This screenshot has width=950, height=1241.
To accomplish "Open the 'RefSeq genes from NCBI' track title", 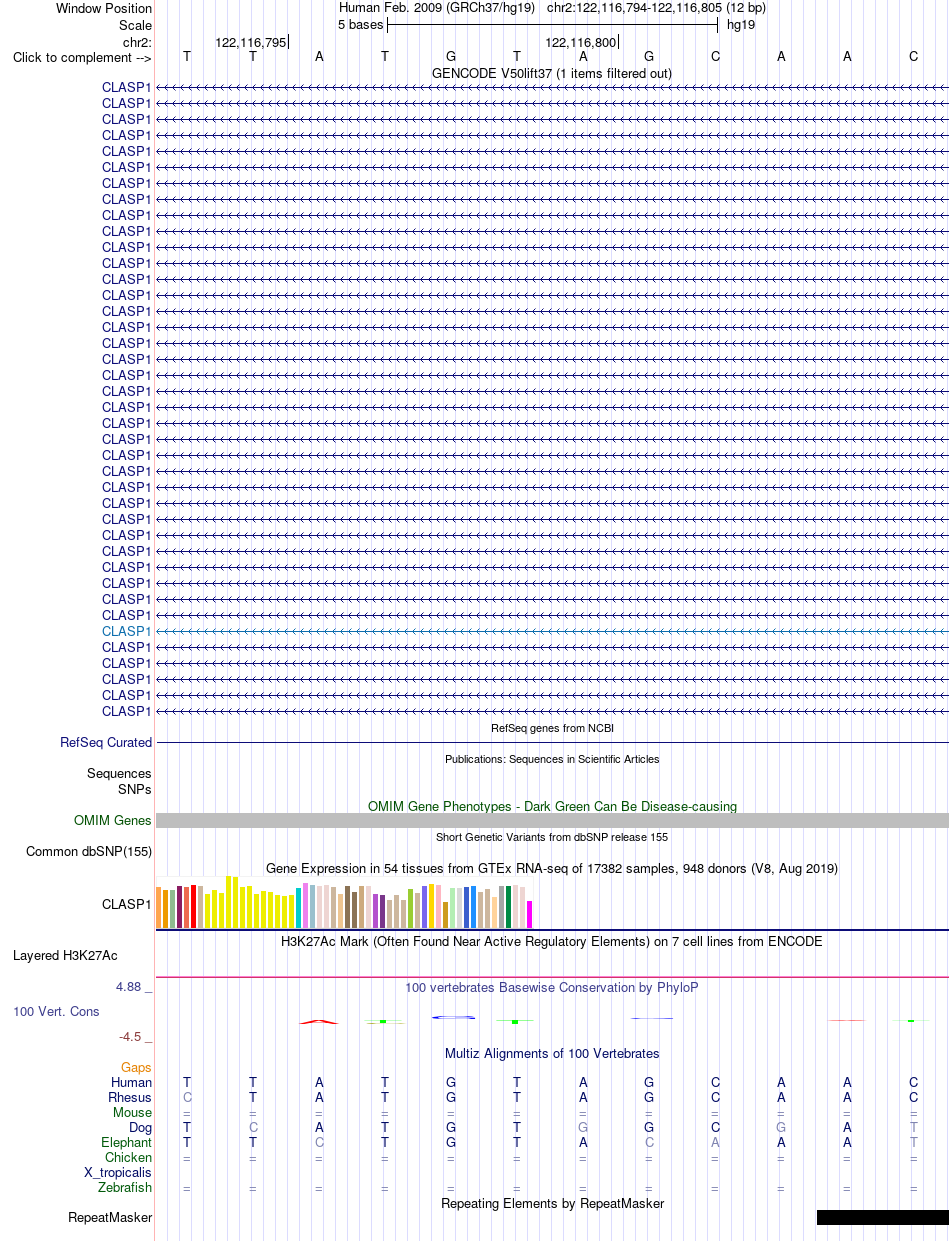I will 552,728.
